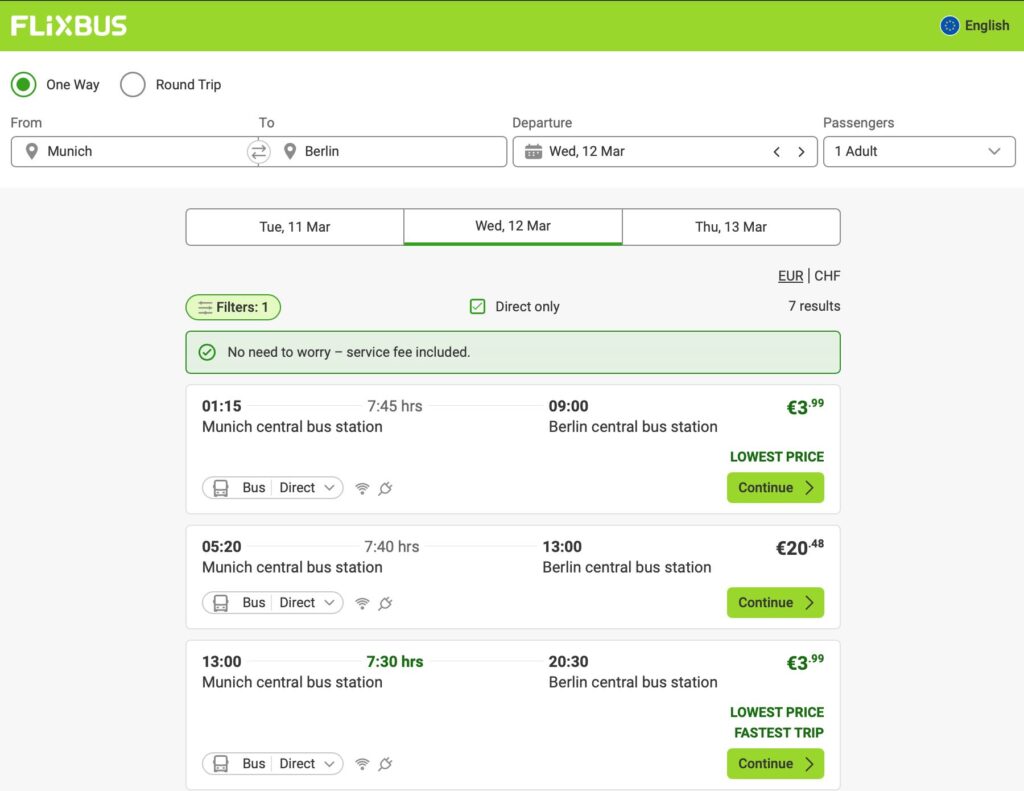Click the From field with Munich
Viewport: 1024px width, 791px height.
(x=135, y=152)
